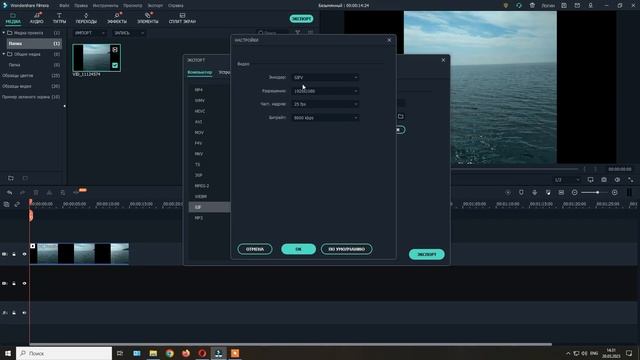Click the preview playback progress bar
Image resolution: width=640 pixels, height=360 pixels.
514,169
